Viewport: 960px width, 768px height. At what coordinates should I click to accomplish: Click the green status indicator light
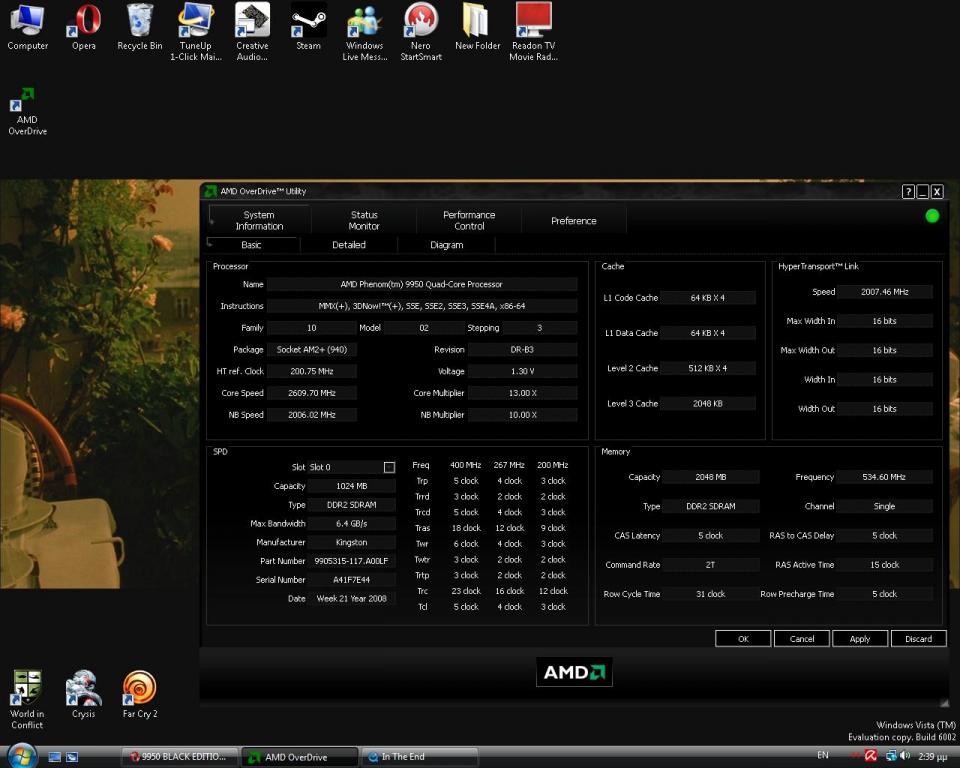[x=932, y=216]
